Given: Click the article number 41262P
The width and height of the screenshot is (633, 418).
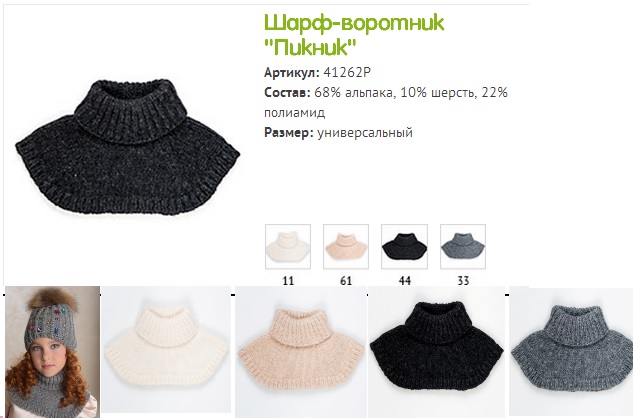Looking at the screenshot, I should coord(347,72).
